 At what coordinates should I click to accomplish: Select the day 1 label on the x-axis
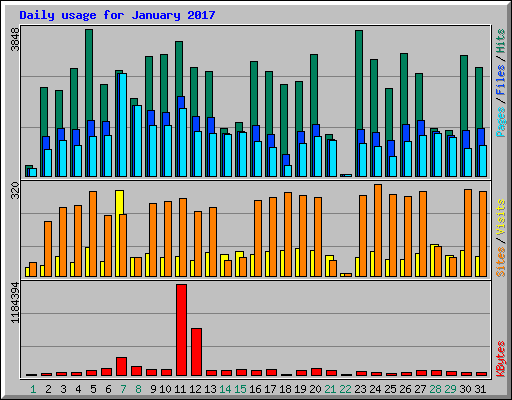point(33,389)
